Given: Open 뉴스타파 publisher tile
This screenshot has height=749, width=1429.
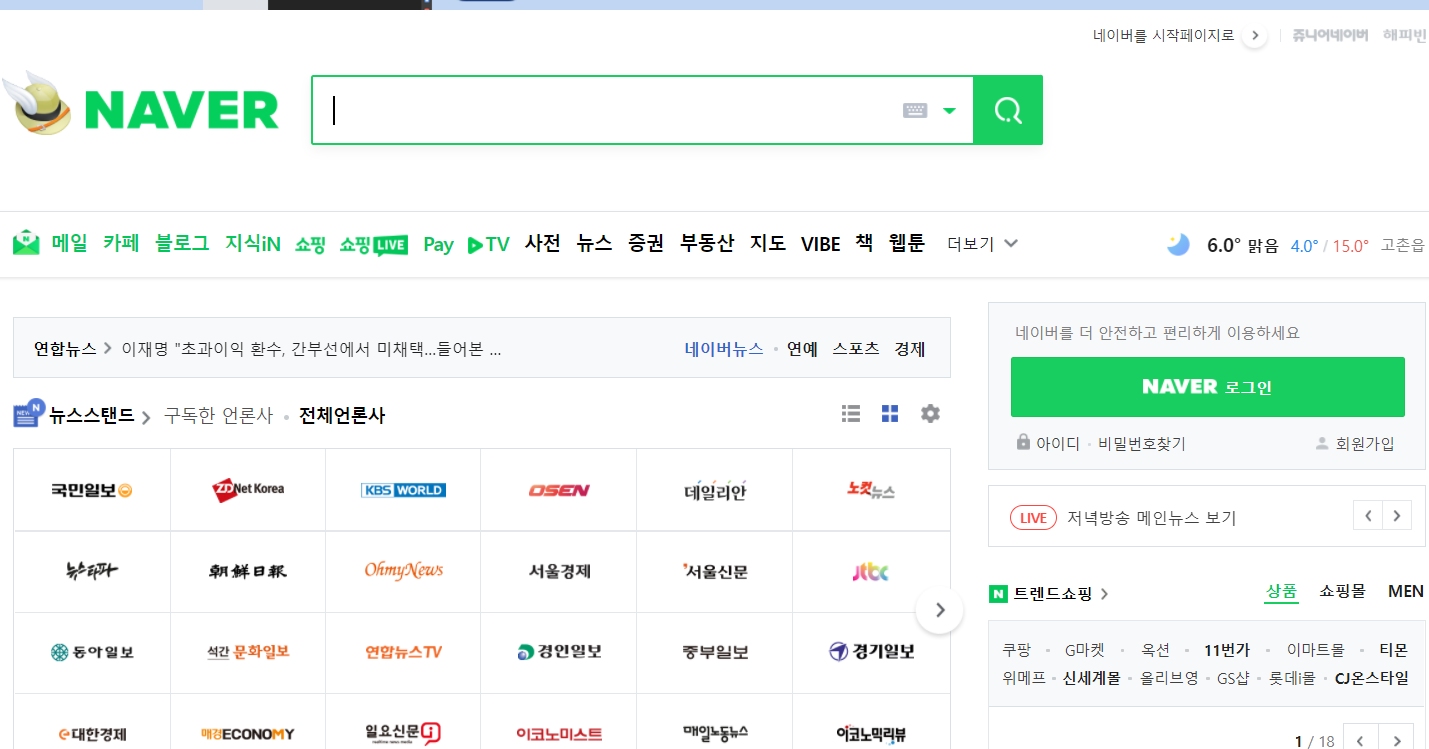Looking at the screenshot, I should coord(92,571).
